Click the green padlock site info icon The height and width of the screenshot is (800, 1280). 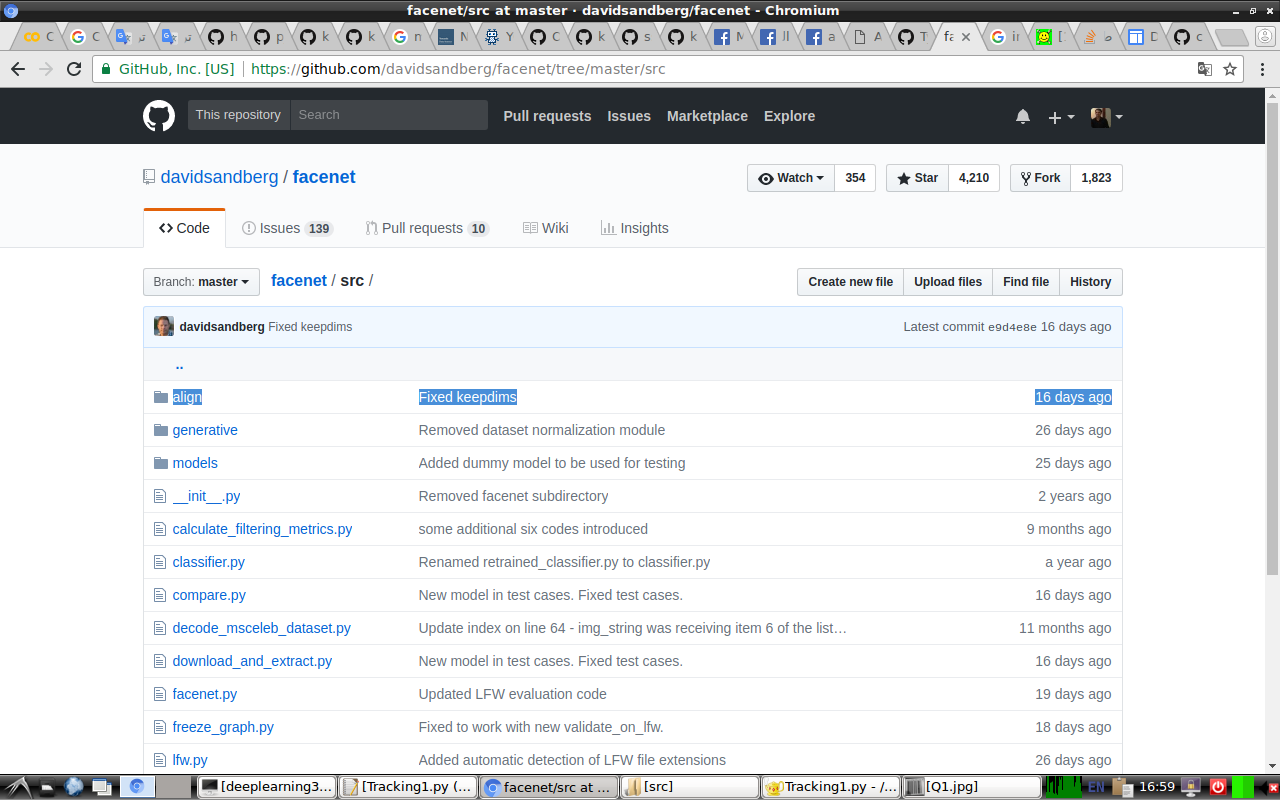107,69
